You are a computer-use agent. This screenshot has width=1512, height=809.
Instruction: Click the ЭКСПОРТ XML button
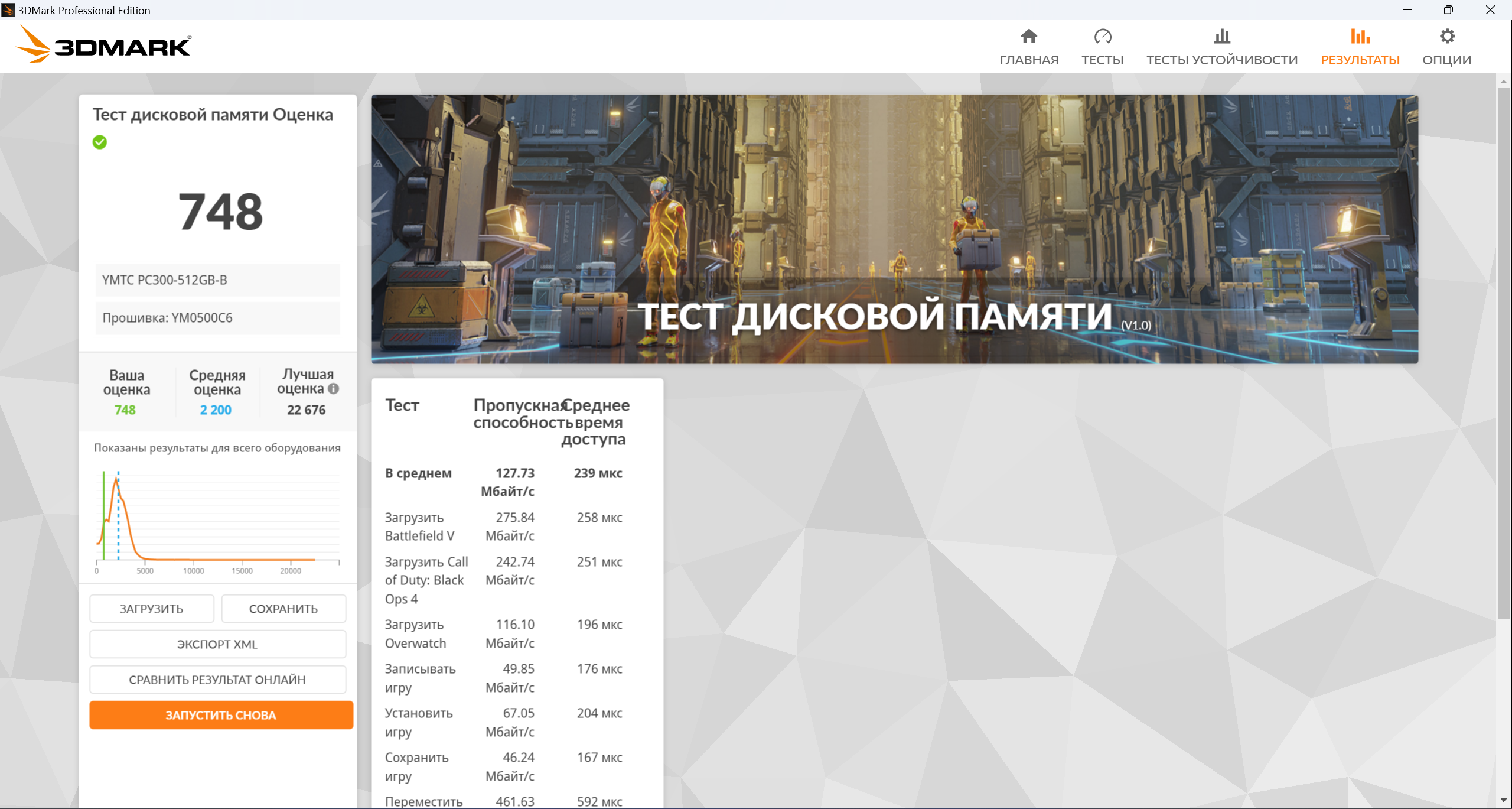pos(217,644)
